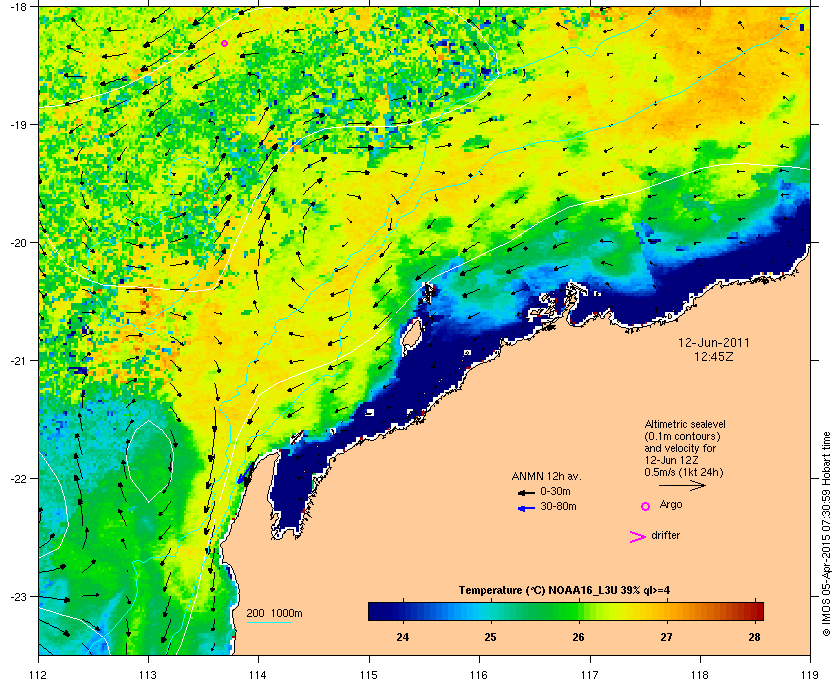Viewport: 840px width, 680px height.
Task: Click the blue current arrow near 113.9E coast
Action: click(242, 476)
